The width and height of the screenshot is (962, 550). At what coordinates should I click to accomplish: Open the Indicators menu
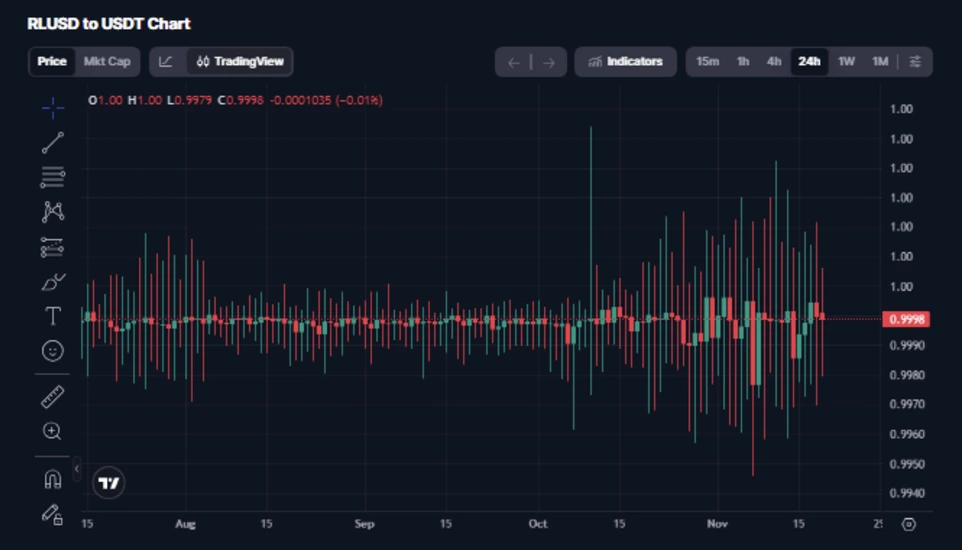pyautogui.click(x=626, y=61)
